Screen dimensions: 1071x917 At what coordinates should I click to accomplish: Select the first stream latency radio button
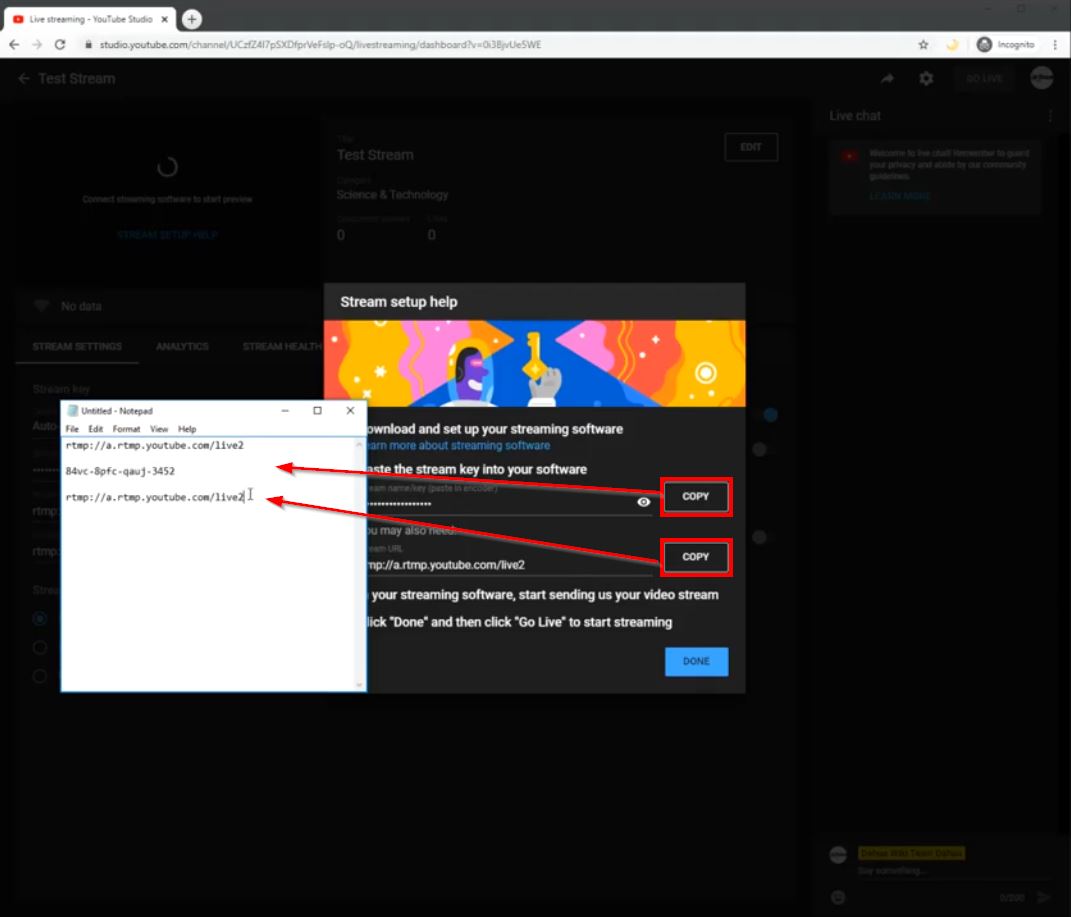[40, 619]
